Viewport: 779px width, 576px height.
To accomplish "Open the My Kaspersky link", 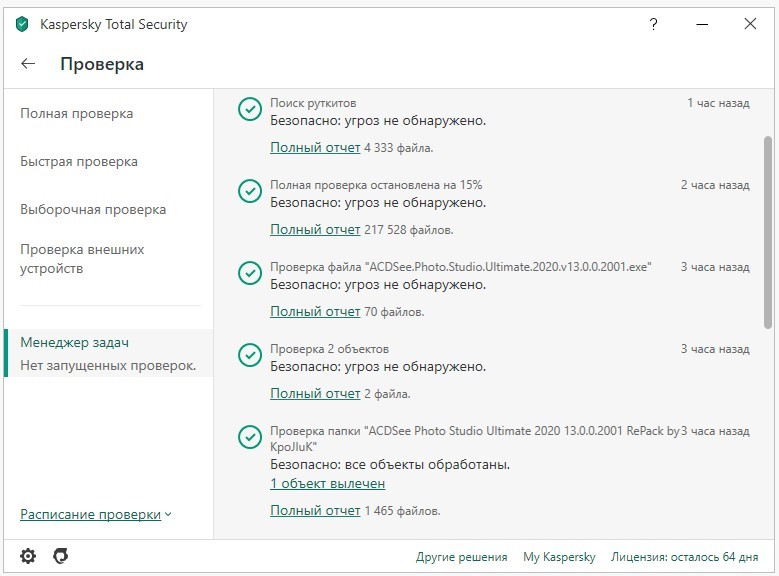I will pos(559,557).
